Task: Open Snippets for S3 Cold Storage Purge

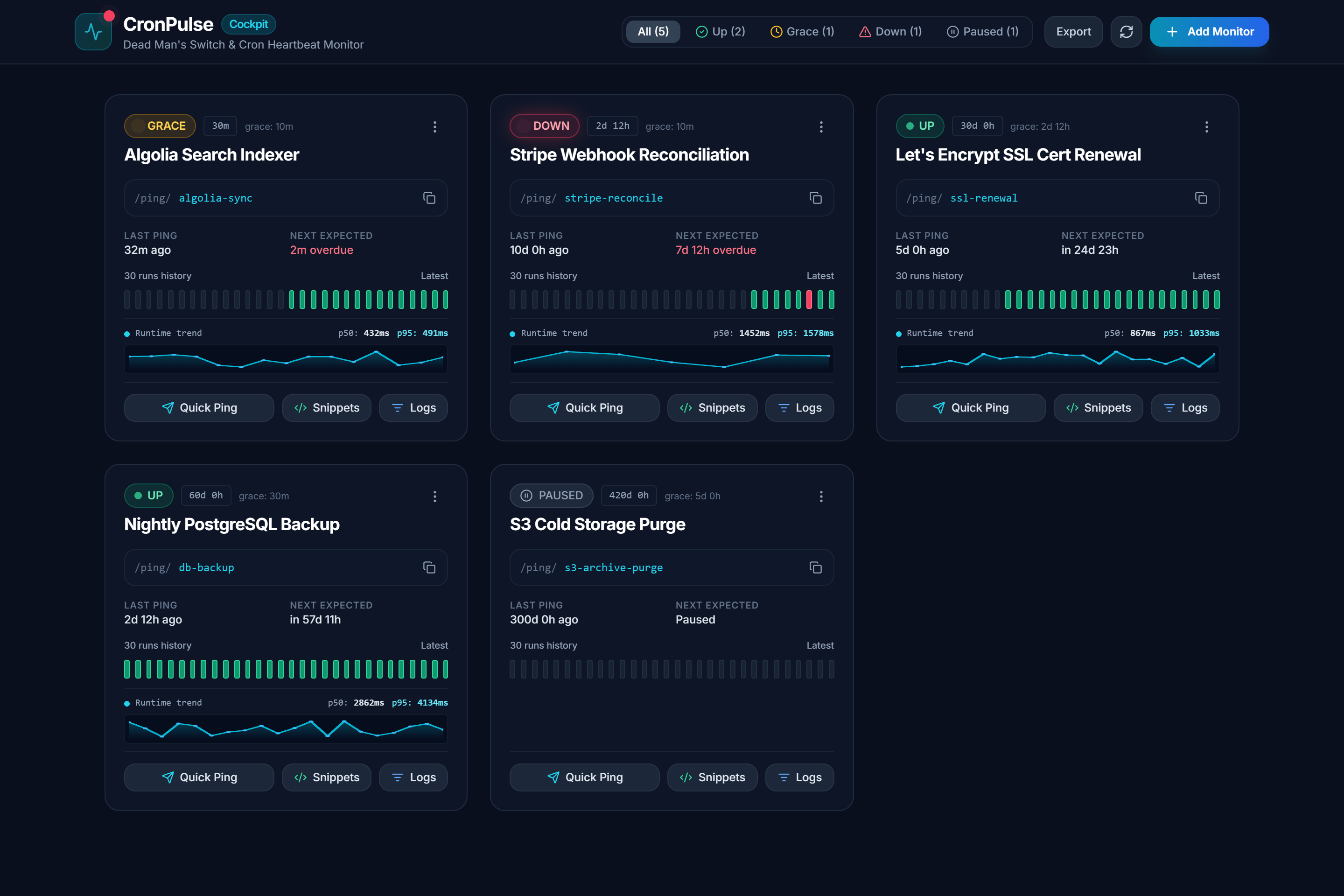Action: (712, 777)
